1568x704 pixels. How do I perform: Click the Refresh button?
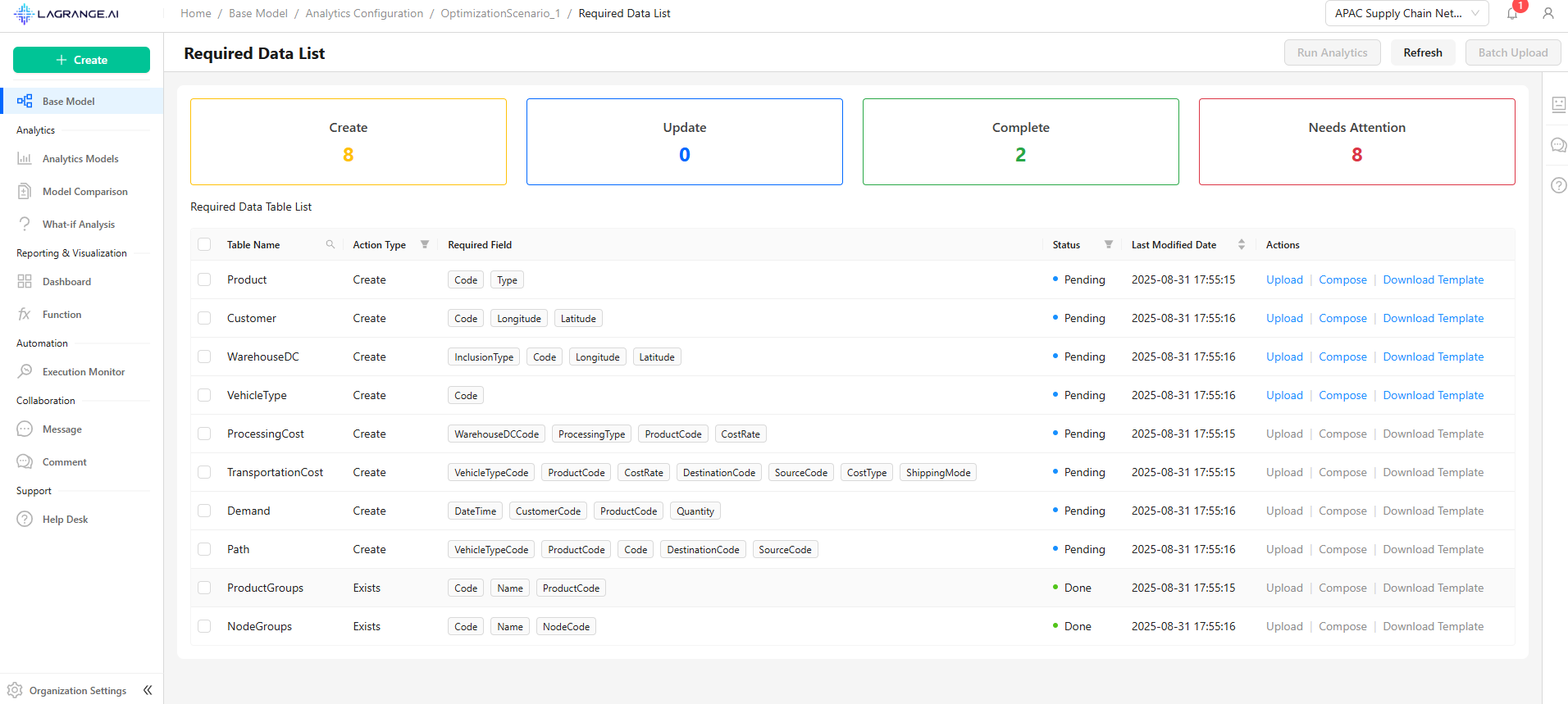1422,52
